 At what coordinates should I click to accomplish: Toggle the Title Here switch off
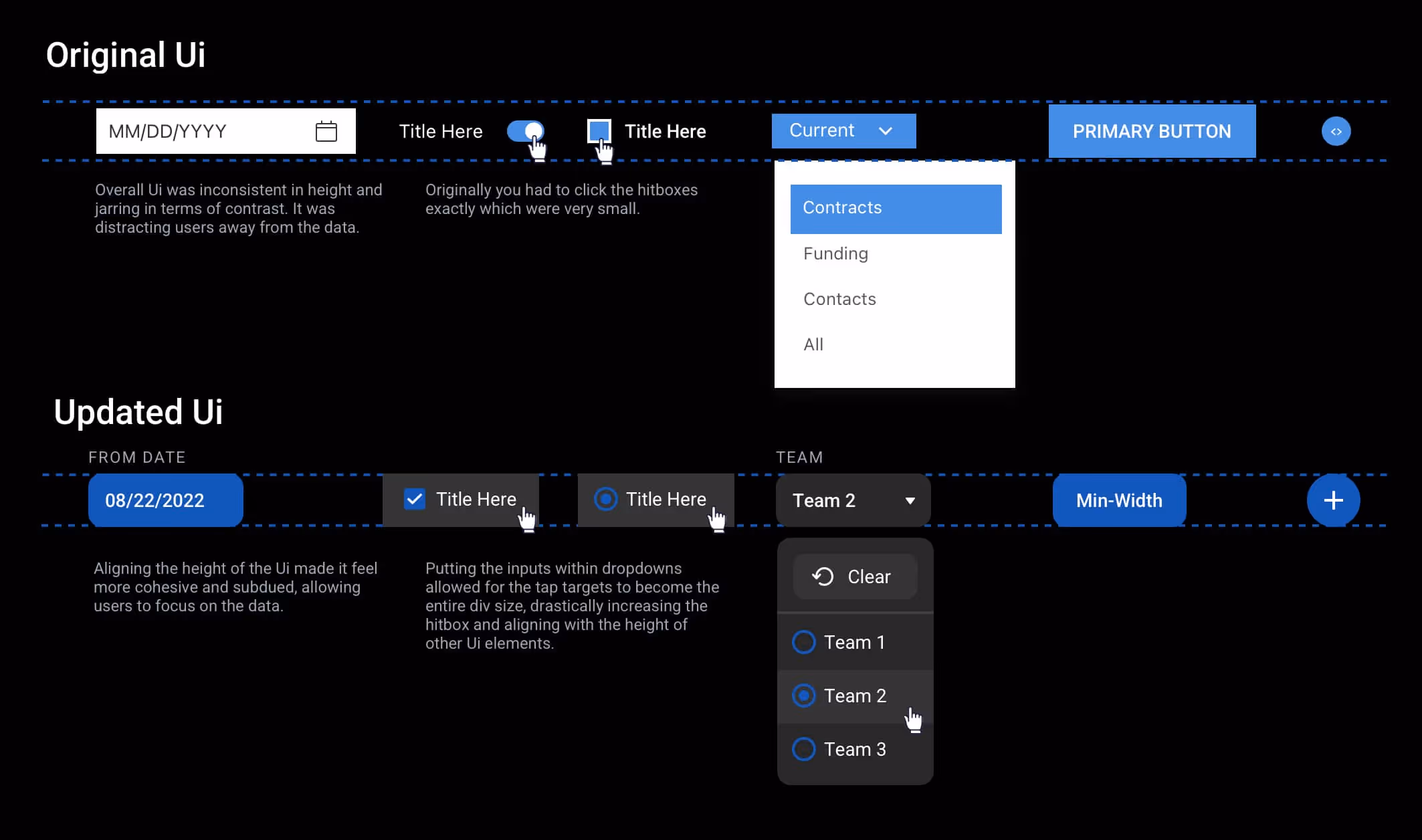[x=526, y=130]
